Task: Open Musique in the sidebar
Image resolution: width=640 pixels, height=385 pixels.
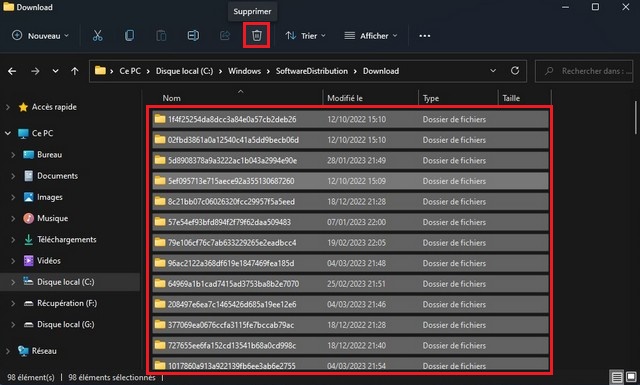Action: [x=53, y=218]
